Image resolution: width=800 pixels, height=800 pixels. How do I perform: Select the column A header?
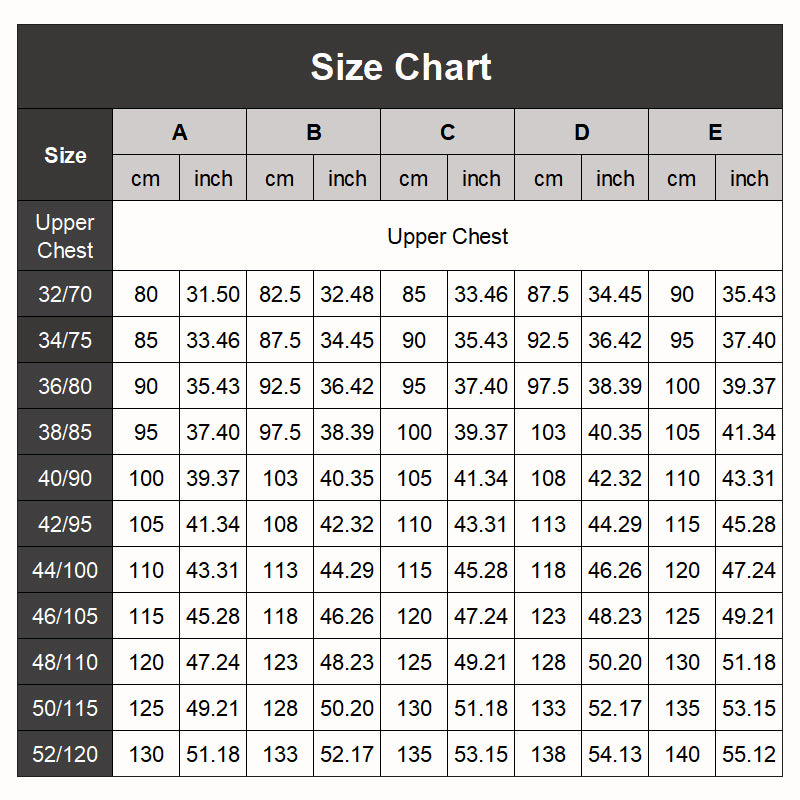pyautogui.click(x=180, y=132)
